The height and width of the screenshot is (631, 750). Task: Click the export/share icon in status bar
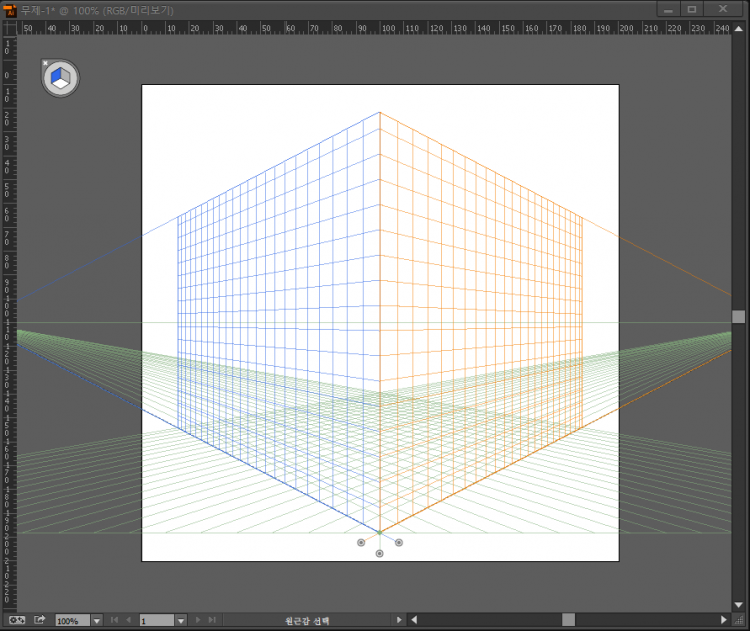(39, 620)
